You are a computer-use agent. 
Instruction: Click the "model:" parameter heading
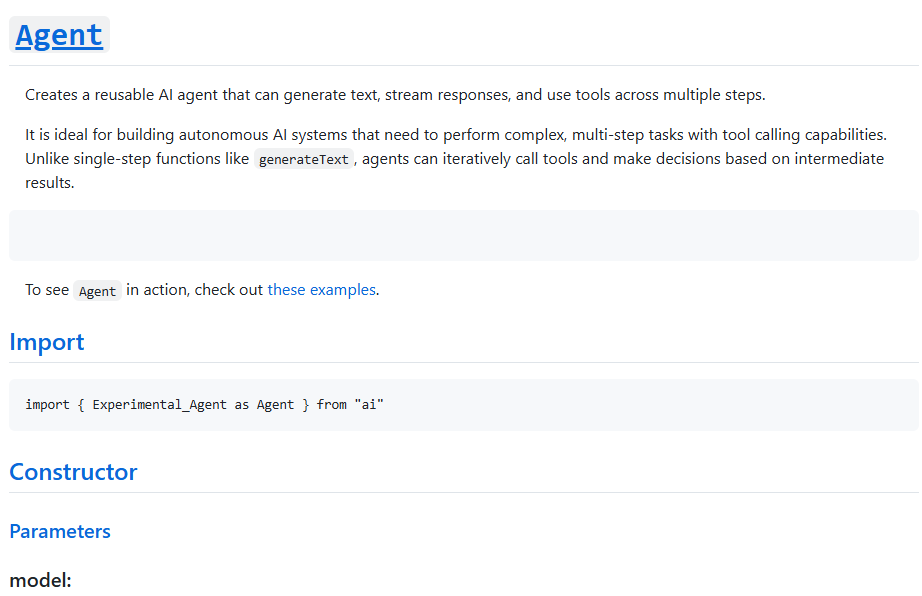(40, 580)
